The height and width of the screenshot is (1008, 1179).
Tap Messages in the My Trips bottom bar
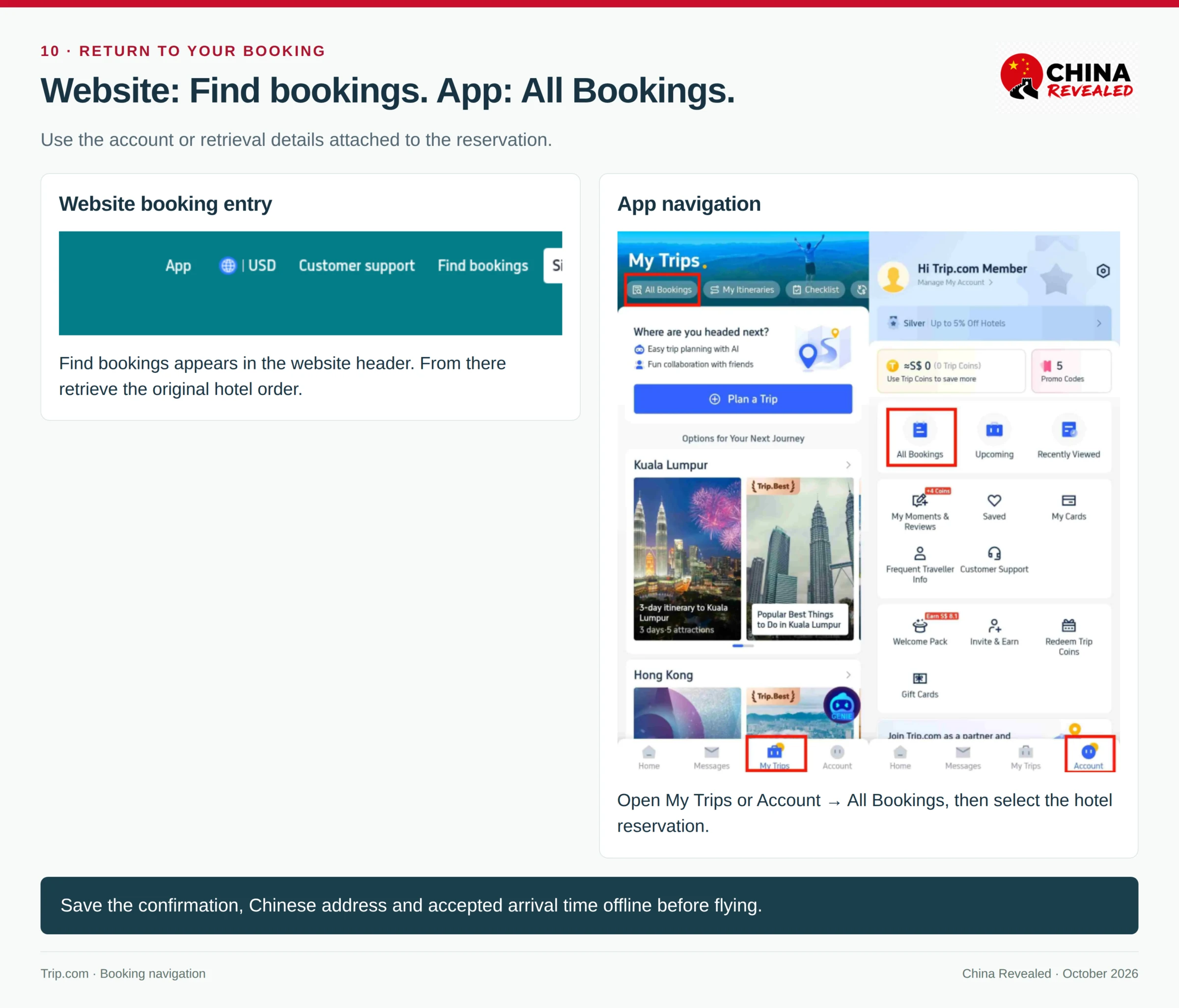pos(711,757)
